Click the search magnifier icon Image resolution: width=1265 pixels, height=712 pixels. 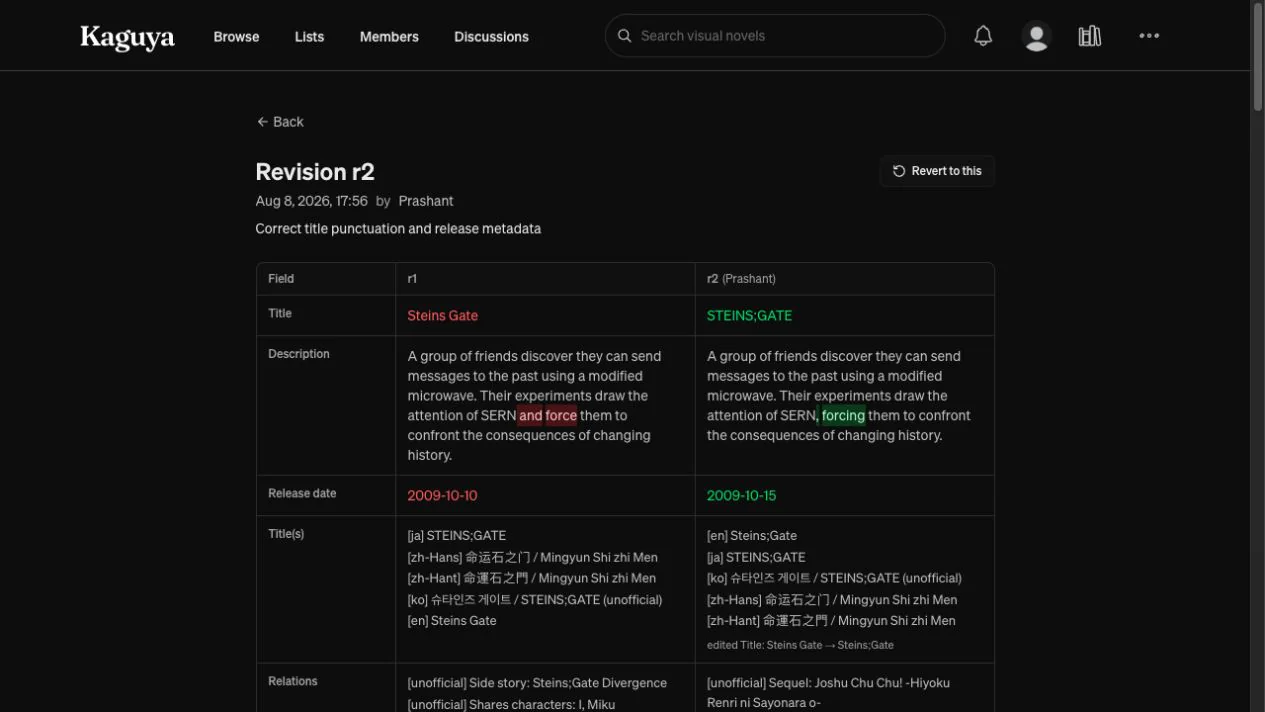[624, 36]
